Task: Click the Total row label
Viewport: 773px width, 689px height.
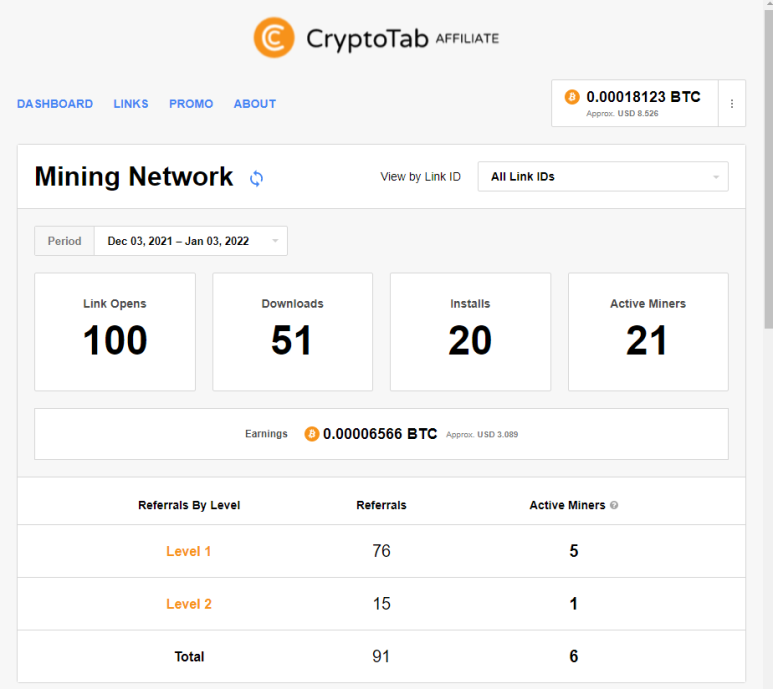Action: click(x=189, y=656)
